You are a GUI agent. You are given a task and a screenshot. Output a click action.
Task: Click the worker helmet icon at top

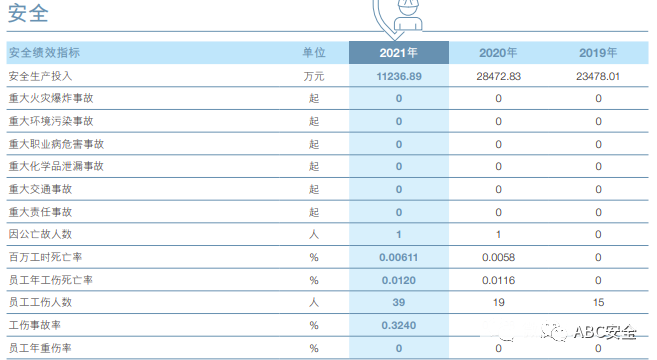[408, 16]
